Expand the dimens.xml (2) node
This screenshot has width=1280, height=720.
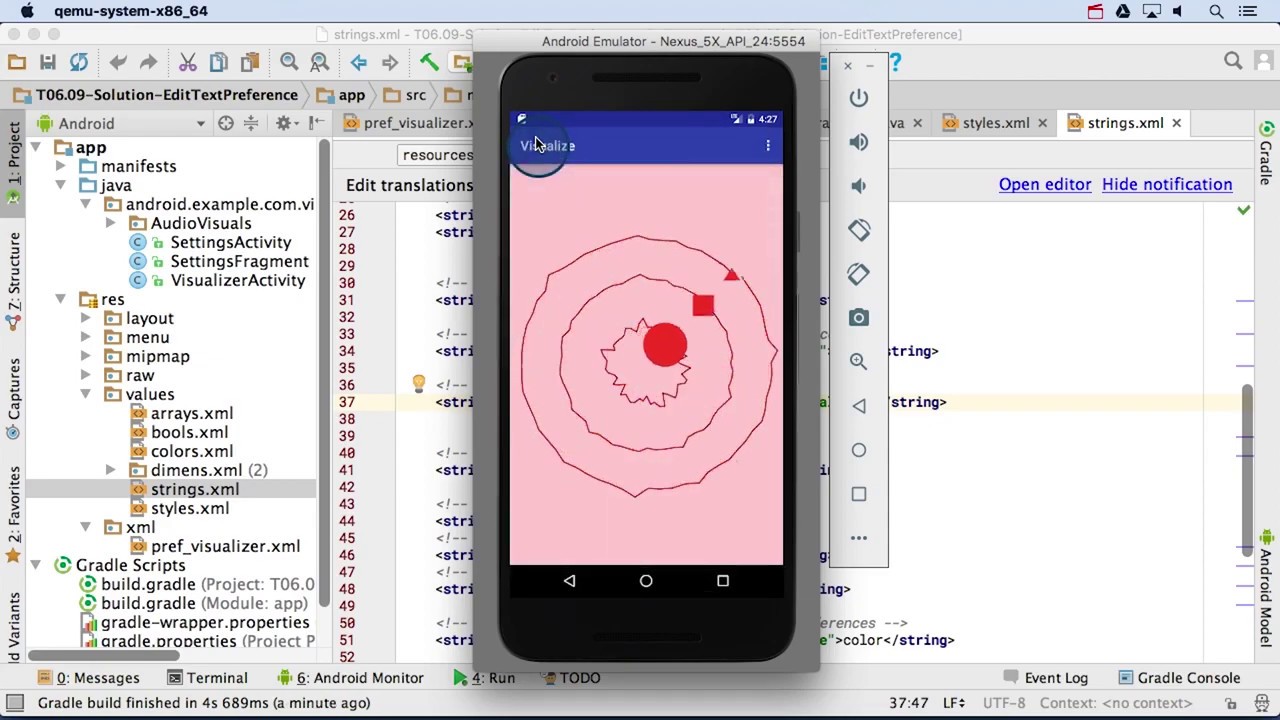(x=110, y=470)
